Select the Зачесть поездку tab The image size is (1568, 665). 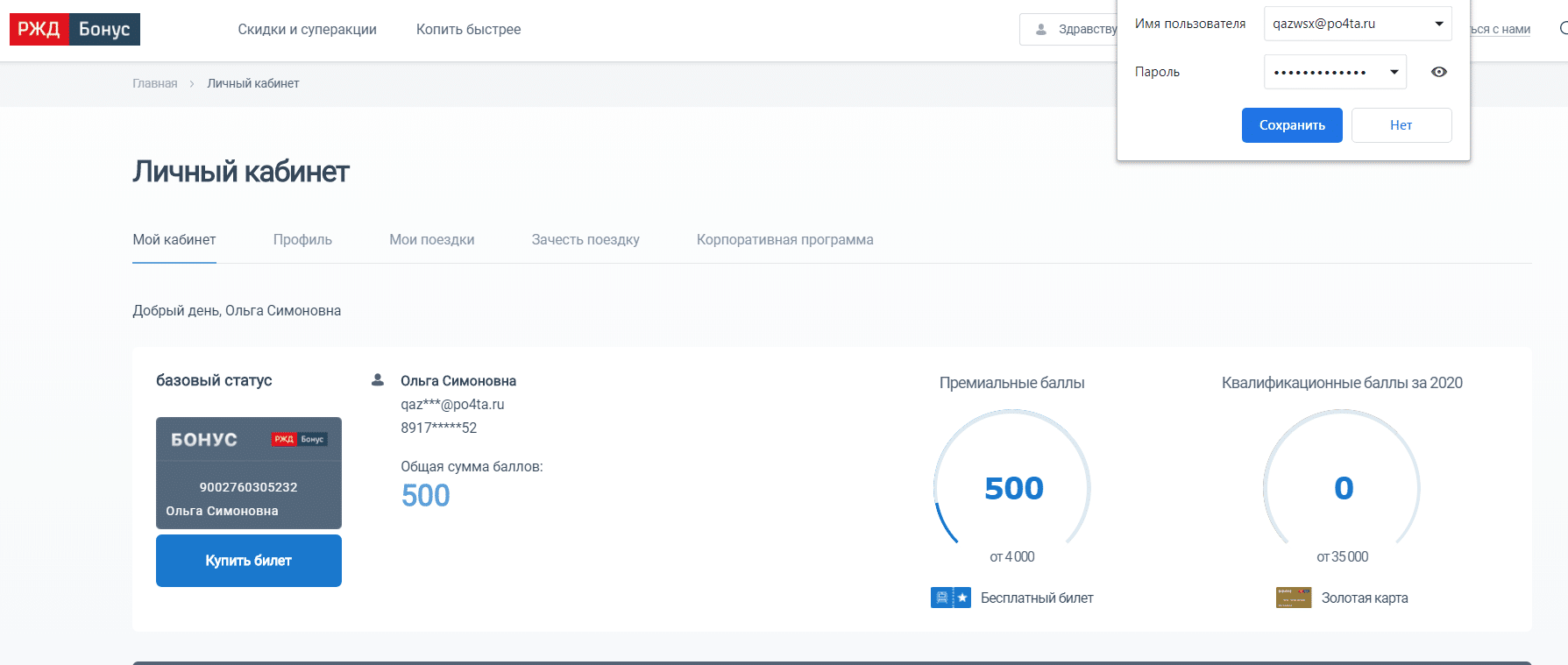pos(585,240)
